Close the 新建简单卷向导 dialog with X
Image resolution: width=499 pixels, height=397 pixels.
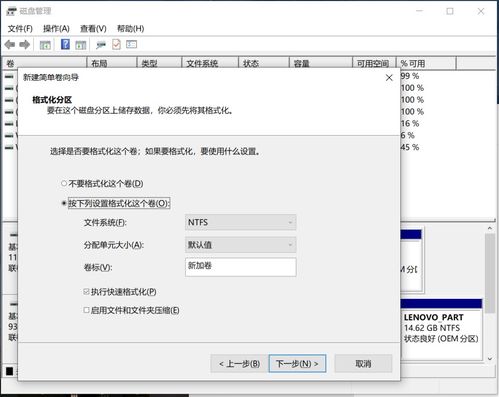pyautogui.click(x=389, y=78)
